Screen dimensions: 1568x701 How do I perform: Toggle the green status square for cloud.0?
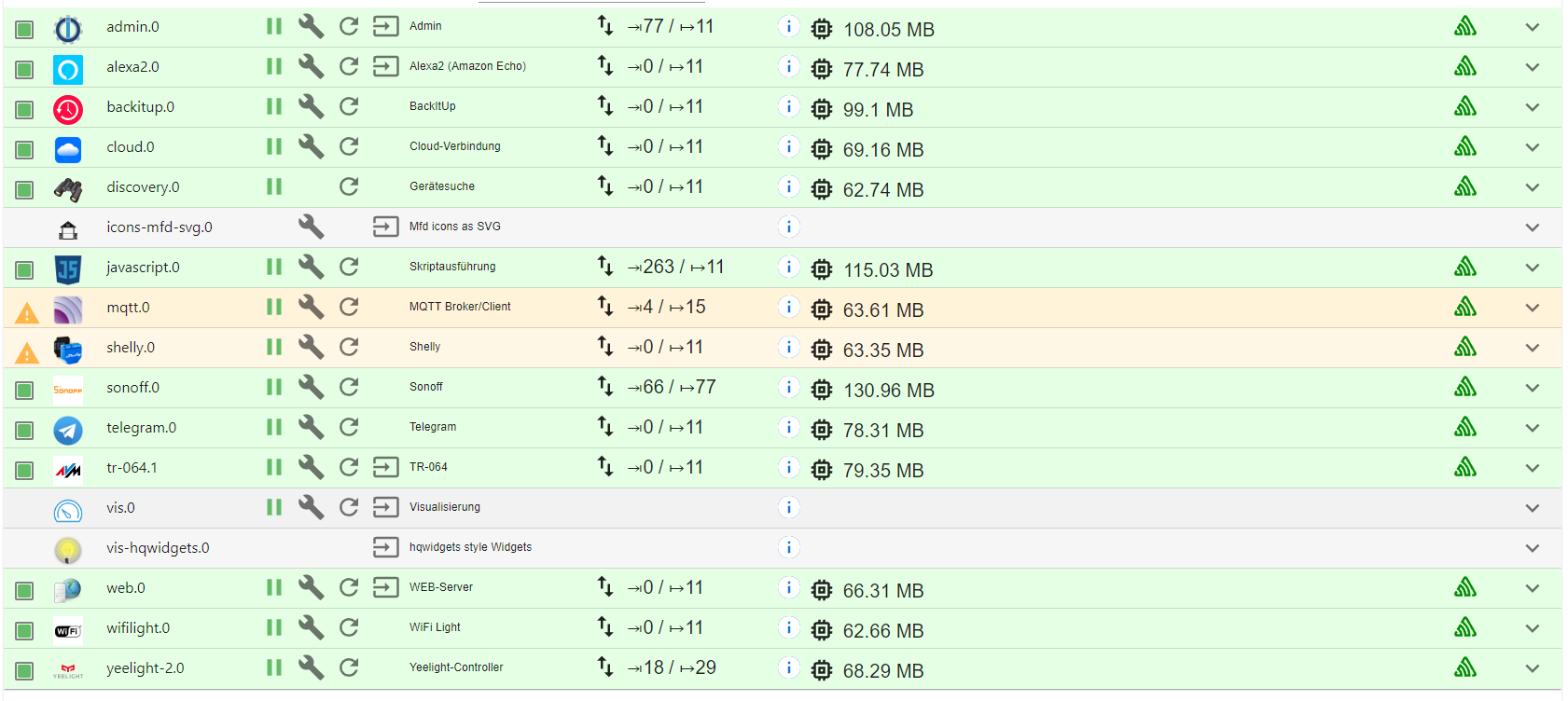coord(25,150)
